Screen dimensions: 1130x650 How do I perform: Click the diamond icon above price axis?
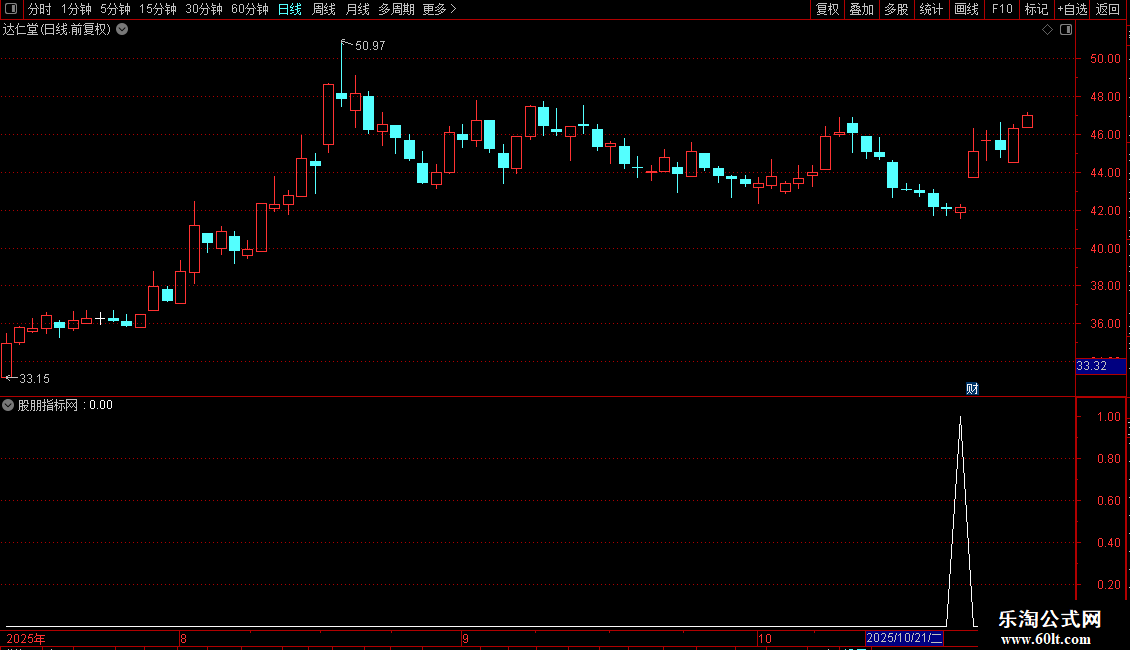[x=1047, y=30]
